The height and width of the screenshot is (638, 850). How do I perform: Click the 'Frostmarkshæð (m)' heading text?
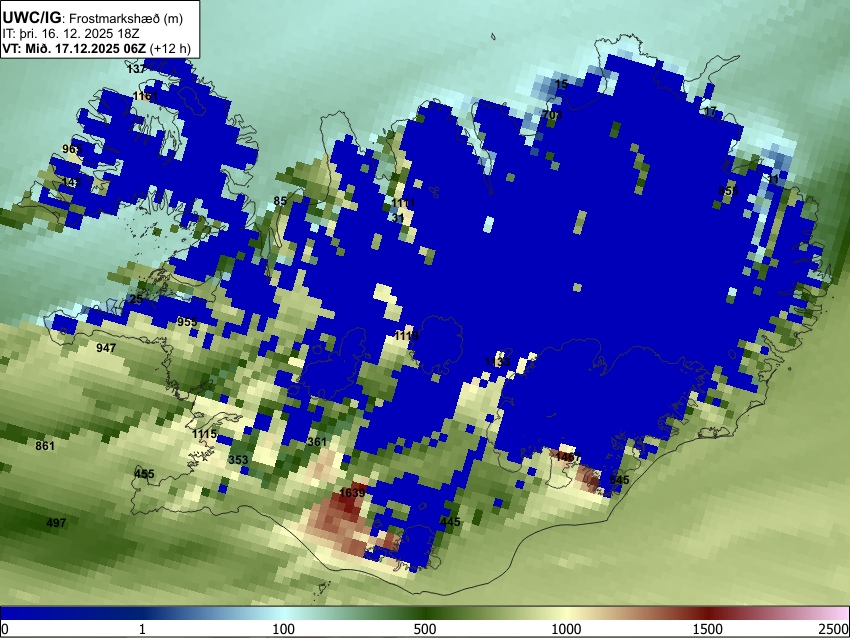(126, 18)
